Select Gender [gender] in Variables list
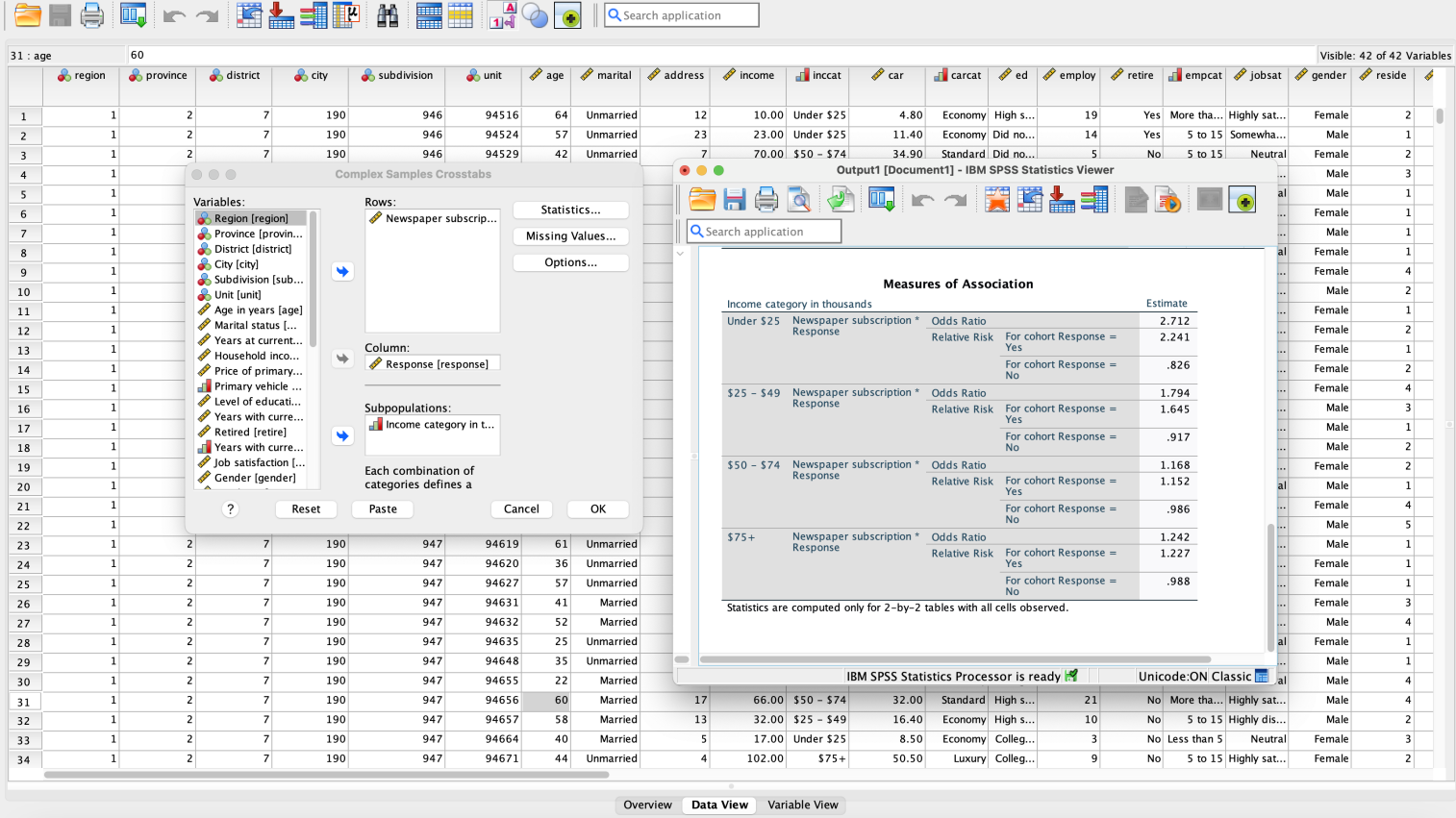Viewport: 1456px width, 818px height. click(250, 478)
